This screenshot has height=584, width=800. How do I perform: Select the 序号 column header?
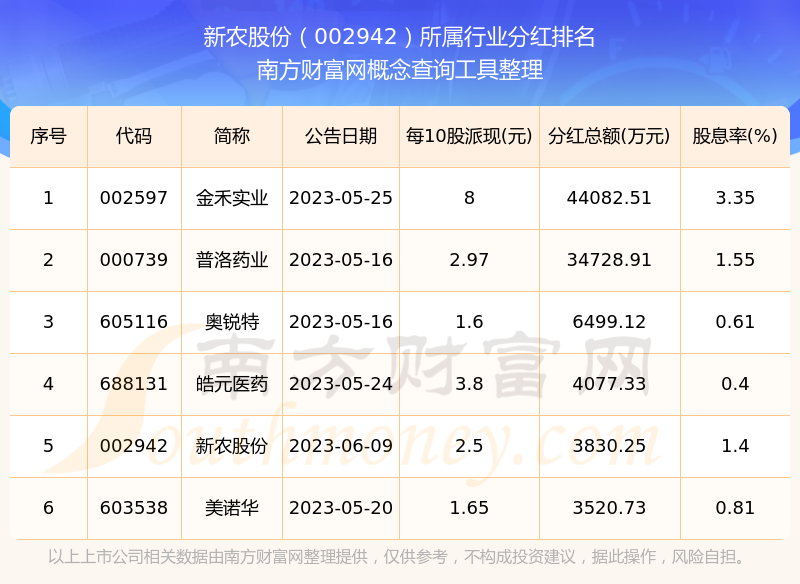pos(48,136)
